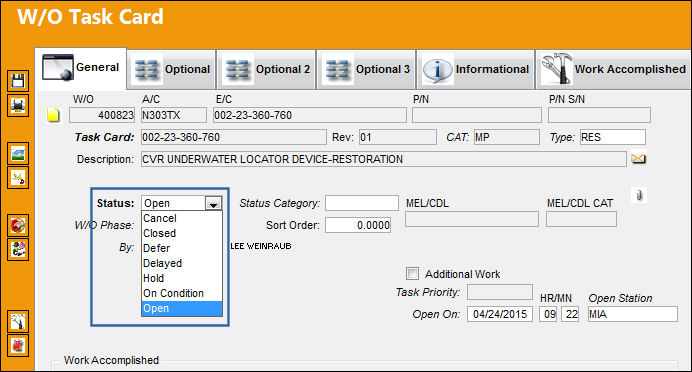Viewport: 692px width, 372px height.
Task: Click the empty P/N field
Action: [477, 115]
